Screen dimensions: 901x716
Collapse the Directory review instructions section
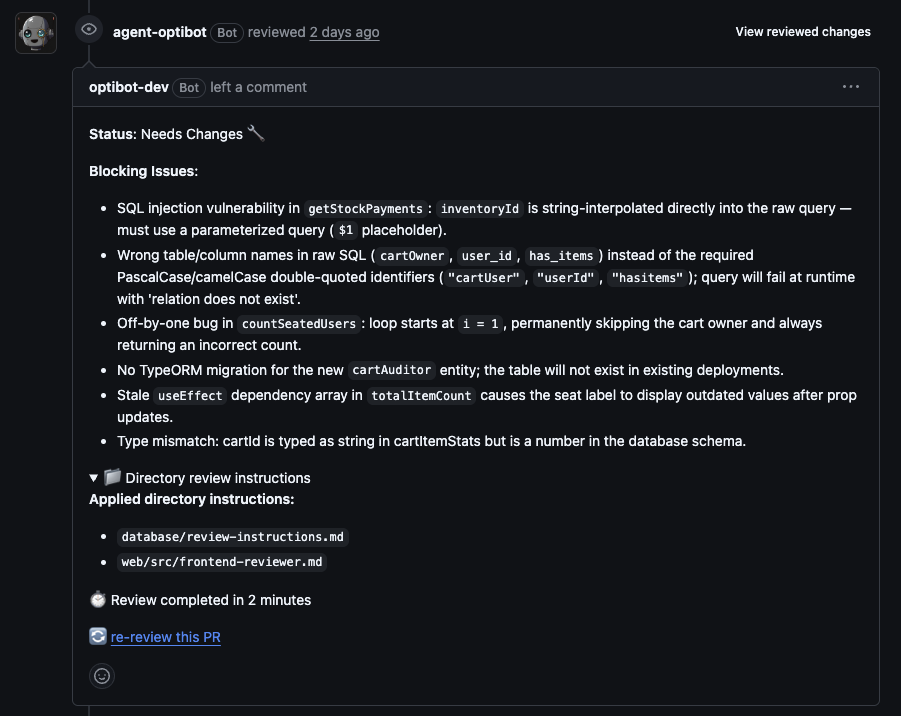point(94,478)
